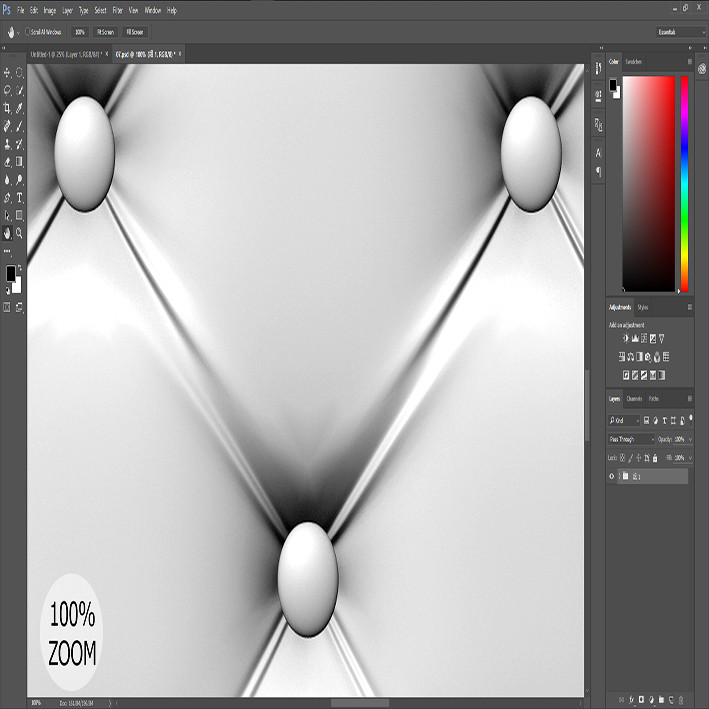Open the Essentials workspace dropdown
This screenshot has height=709, width=709.
coord(681,32)
